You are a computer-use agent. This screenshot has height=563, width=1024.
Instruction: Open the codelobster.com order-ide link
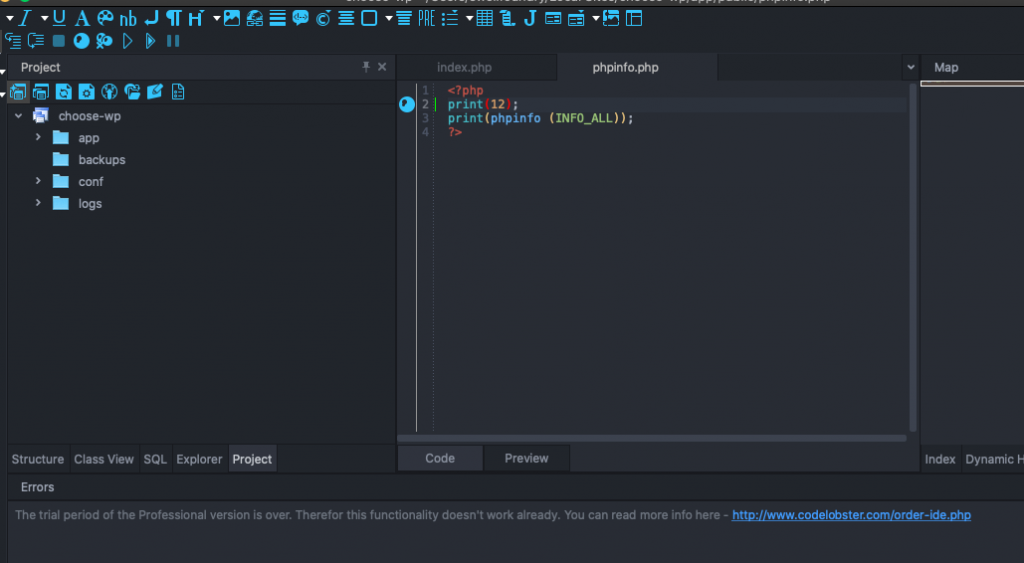click(851, 515)
